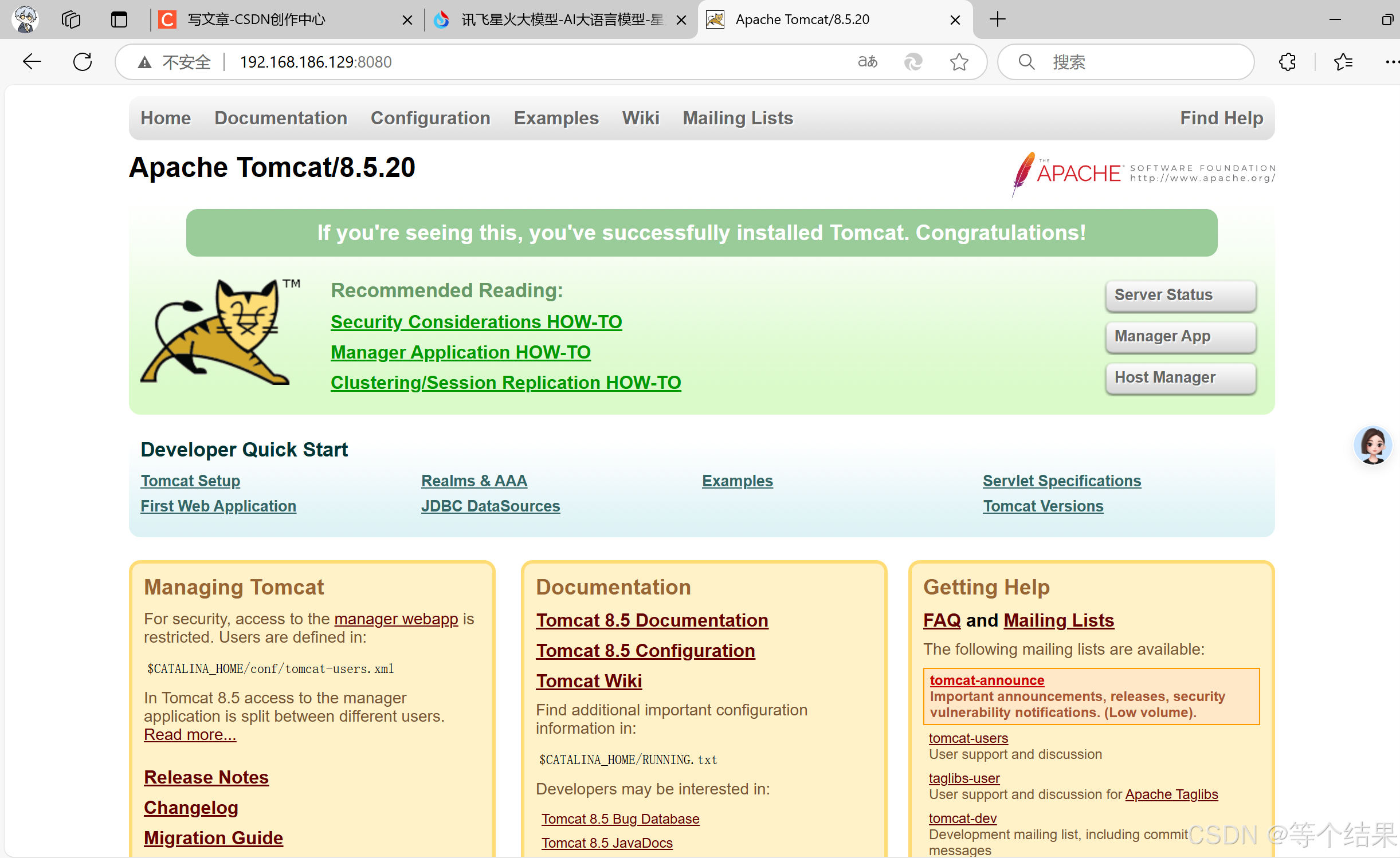Add this page to favorites star
This screenshot has height=858, width=1400.
click(959, 61)
